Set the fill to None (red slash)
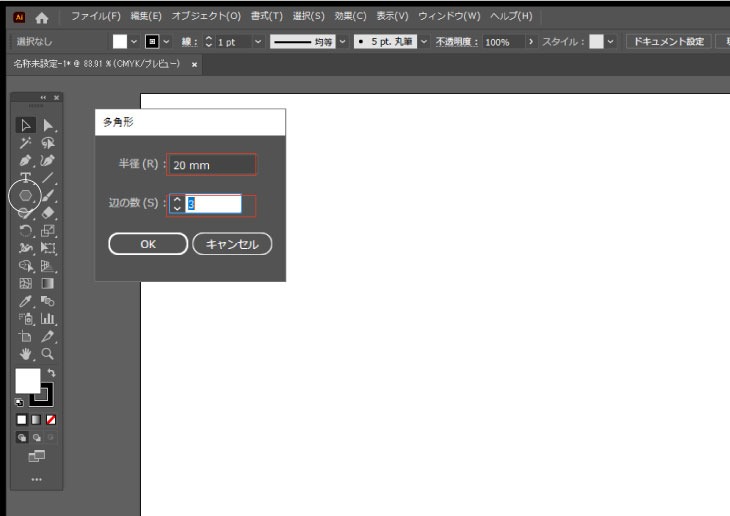 [51, 418]
